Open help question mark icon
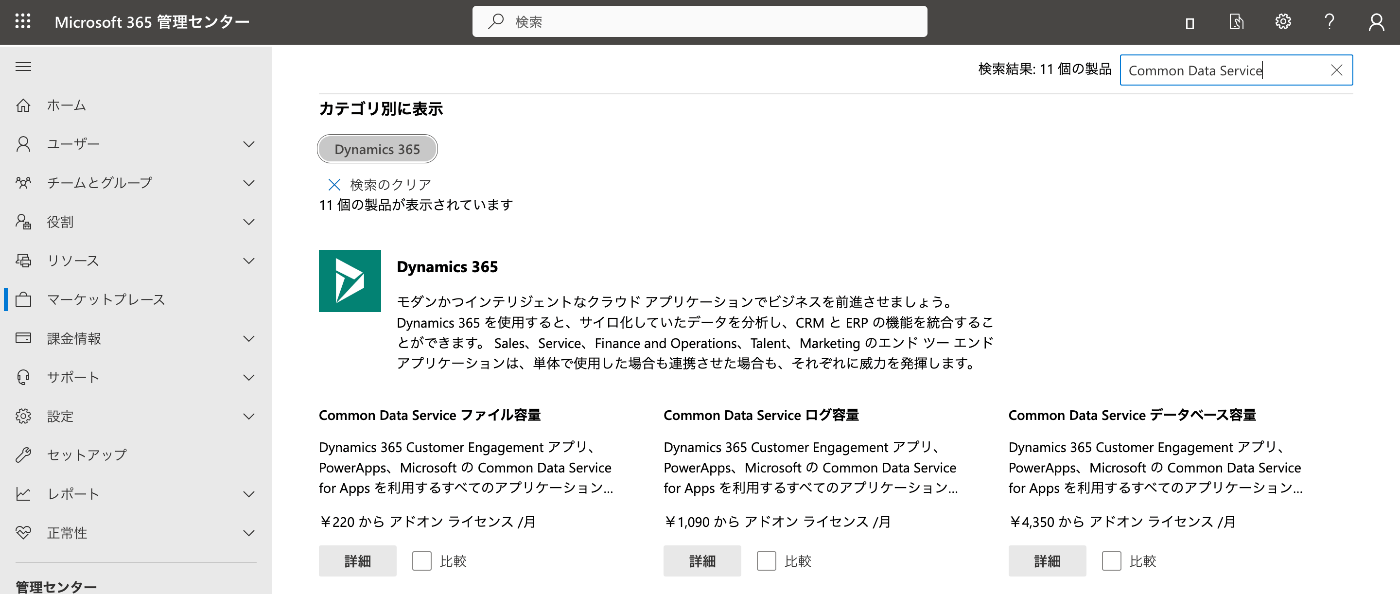Image resolution: width=1400 pixels, height=594 pixels. (1330, 22)
